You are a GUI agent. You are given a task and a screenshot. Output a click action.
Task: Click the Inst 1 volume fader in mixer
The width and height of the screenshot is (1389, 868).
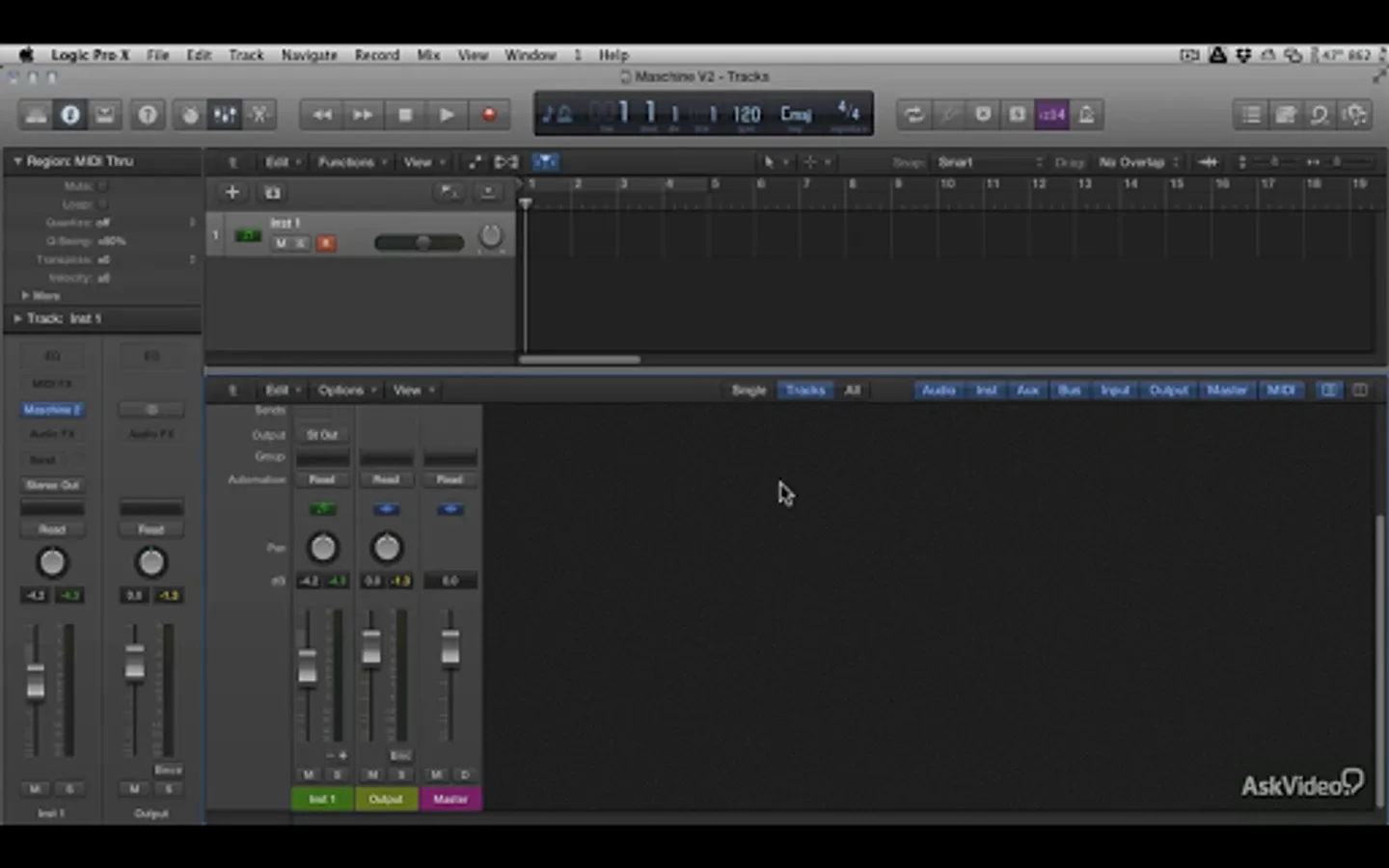308,665
